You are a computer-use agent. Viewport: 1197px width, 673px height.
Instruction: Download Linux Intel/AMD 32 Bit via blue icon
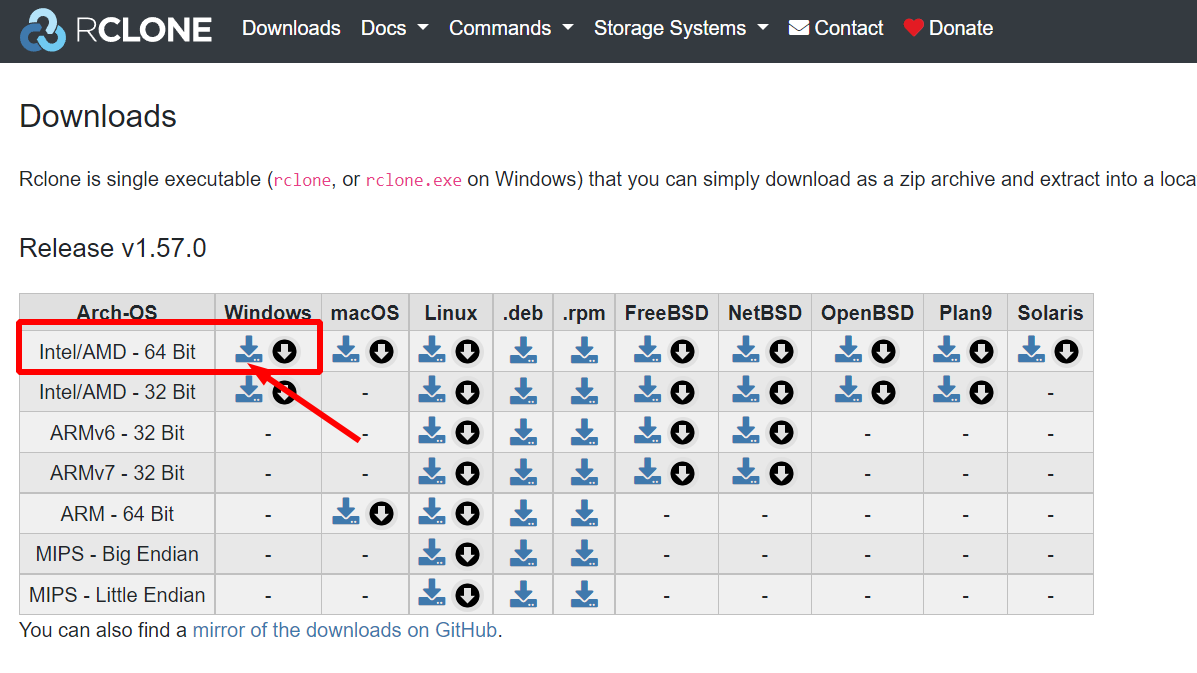click(x=432, y=391)
